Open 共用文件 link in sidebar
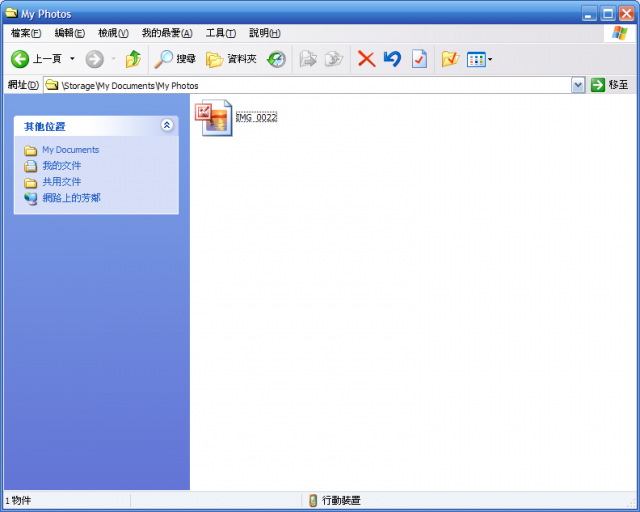 coord(62,182)
